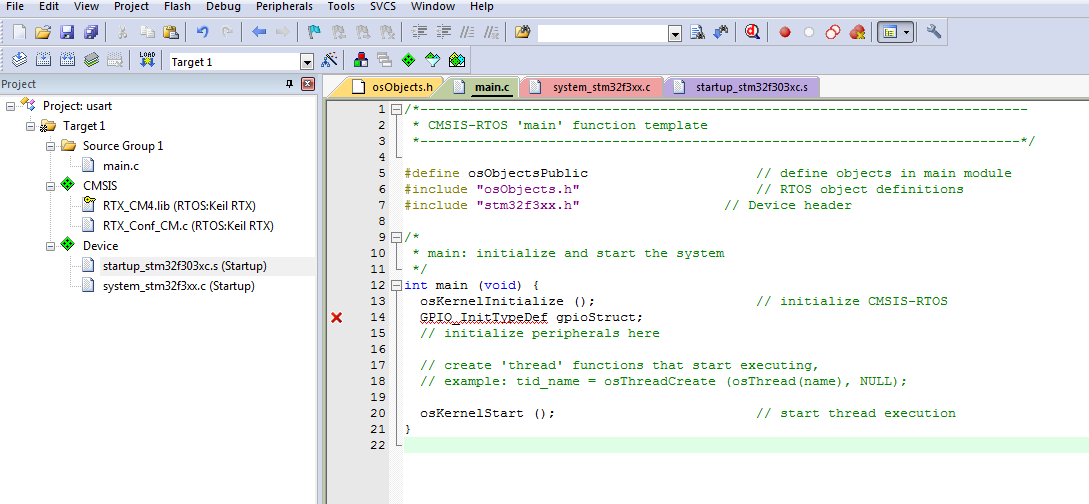Select system_stm32f3xx.c (Startup) in tree
The height and width of the screenshot is (504, 1089).
click(x=178, y=286)
